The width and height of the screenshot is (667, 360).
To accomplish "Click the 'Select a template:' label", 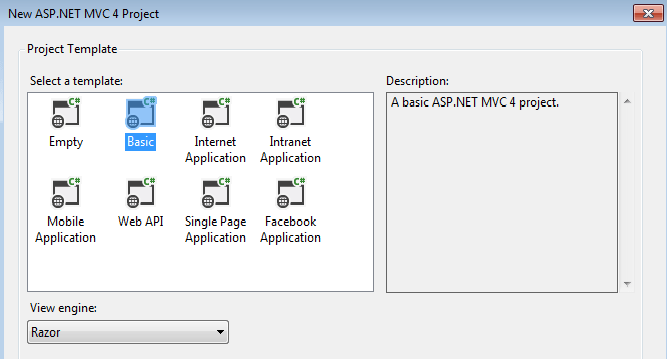I will pyautogui.click(x=76, y=81).
